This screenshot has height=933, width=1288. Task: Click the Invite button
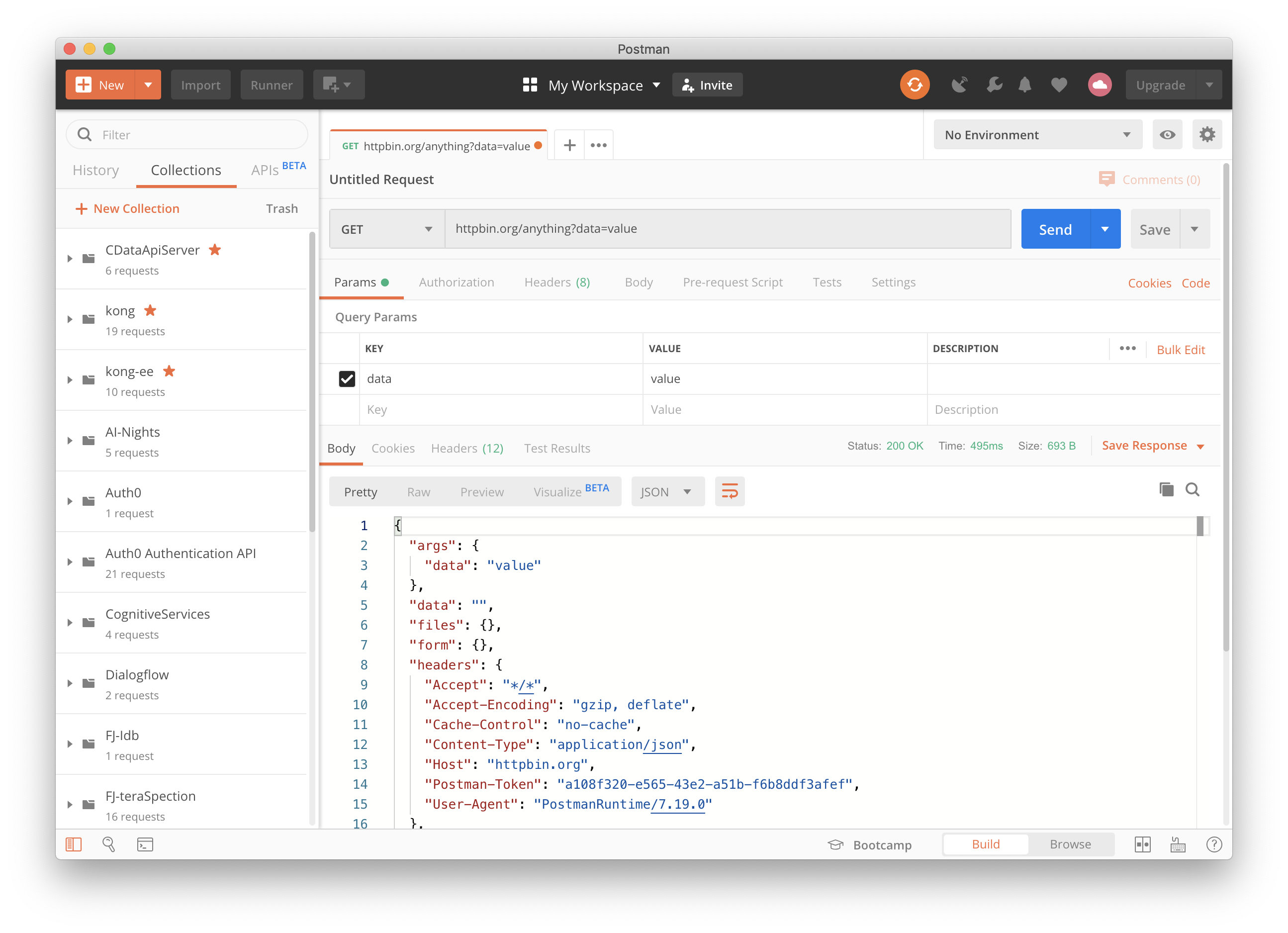[x=707, y=85]
